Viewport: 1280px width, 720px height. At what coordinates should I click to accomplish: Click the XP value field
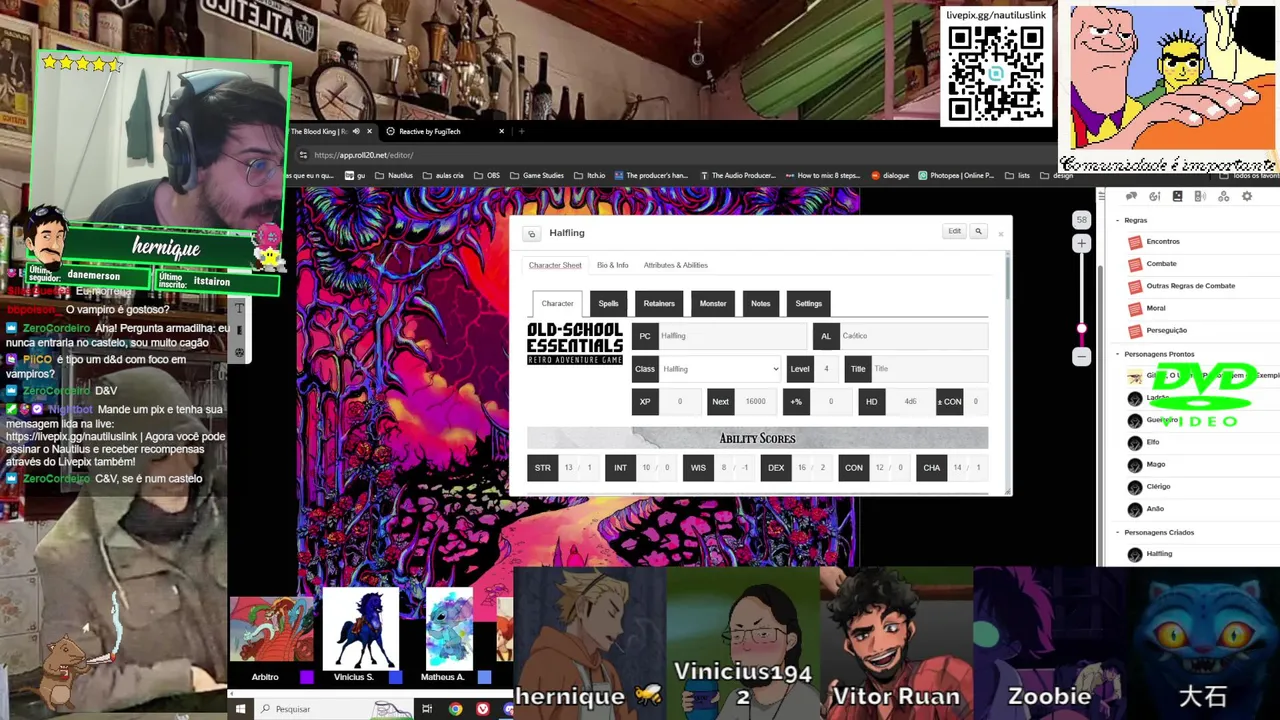tap(680, 401)
